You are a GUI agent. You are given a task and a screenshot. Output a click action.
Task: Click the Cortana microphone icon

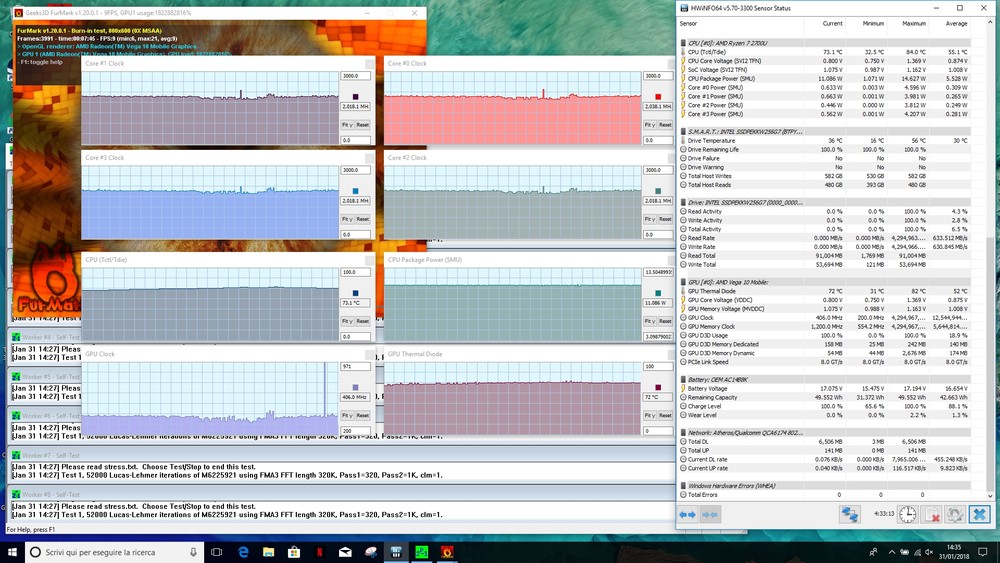[193, 552]
